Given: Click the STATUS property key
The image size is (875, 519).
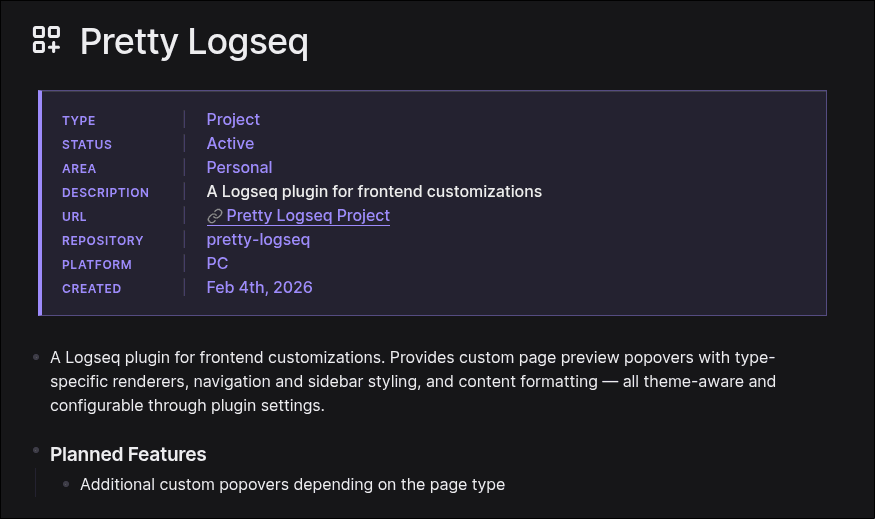Looking at the screenshot, I should 87,145.
